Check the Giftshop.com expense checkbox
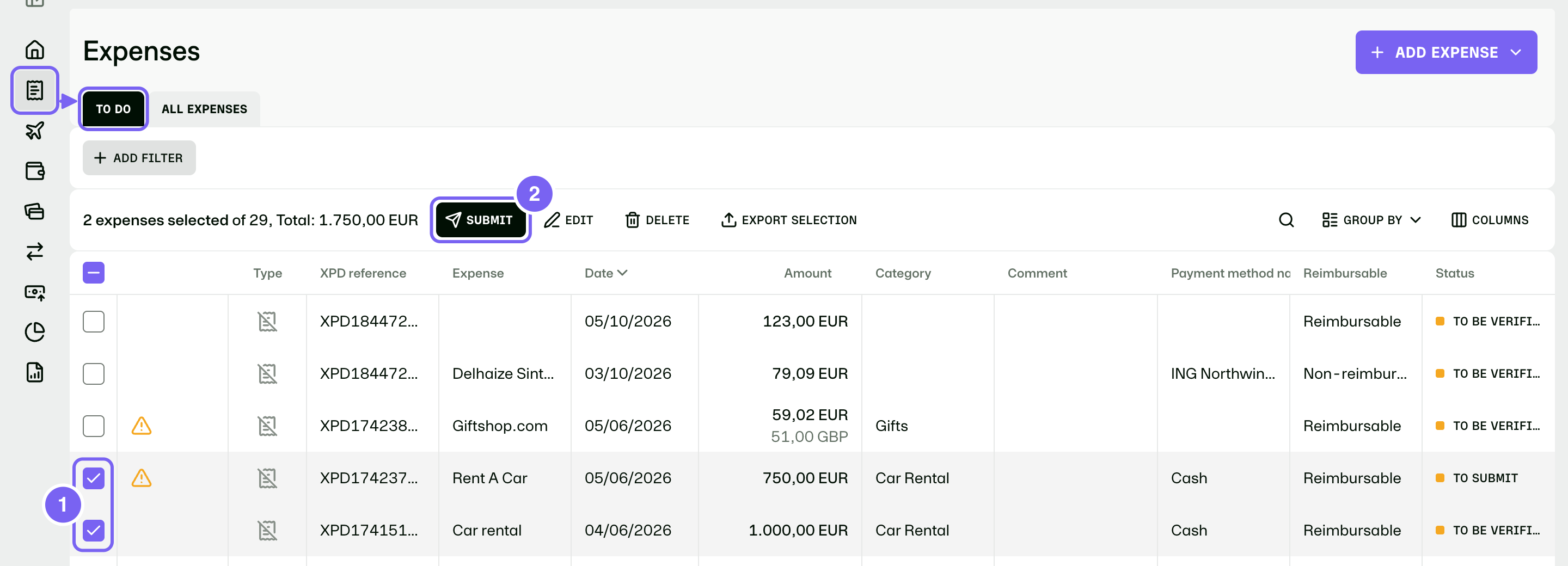Screen dimensions: 1568x566 pos(94,426)
